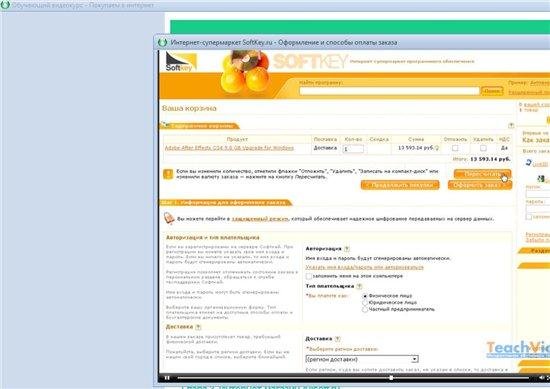Click the icon in the 'Интернет-супермаркет SoftKey.ru' title bar

tap(162, 42)
